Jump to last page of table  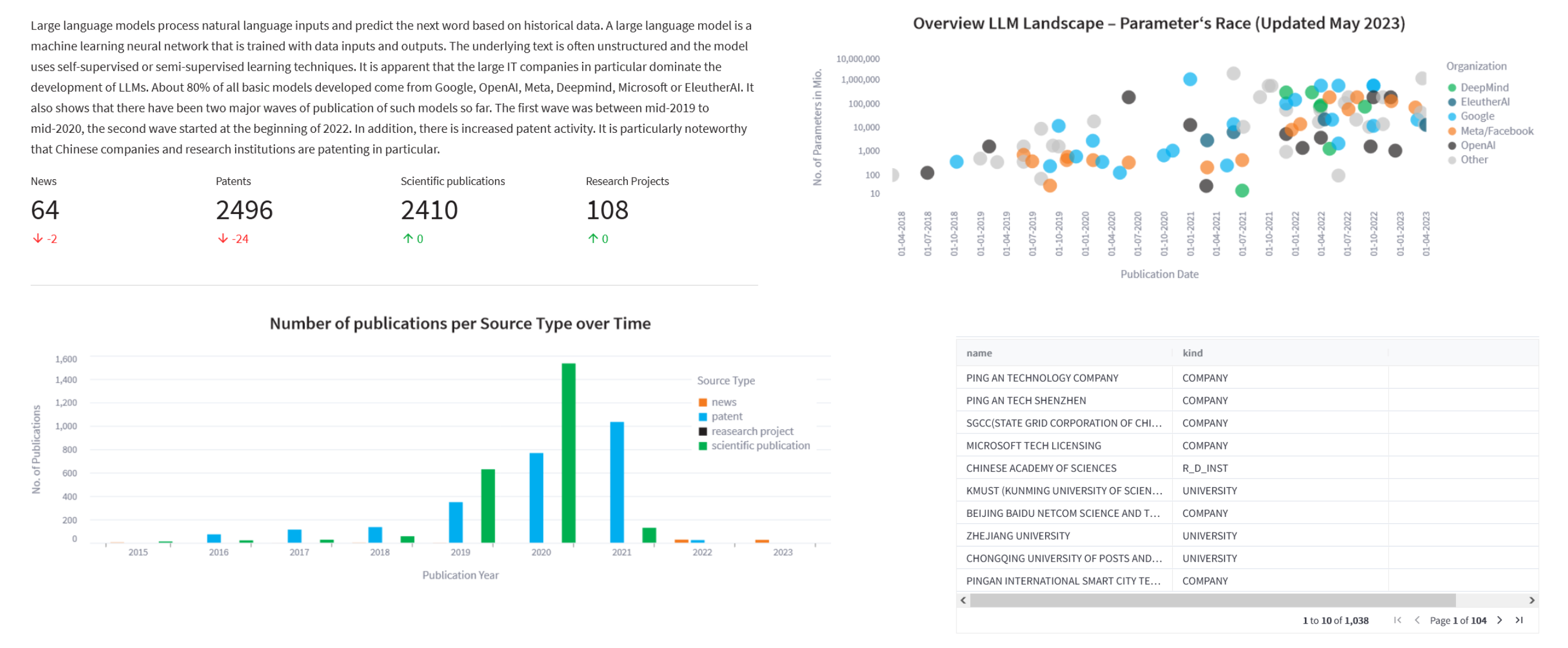point(1519,620)
